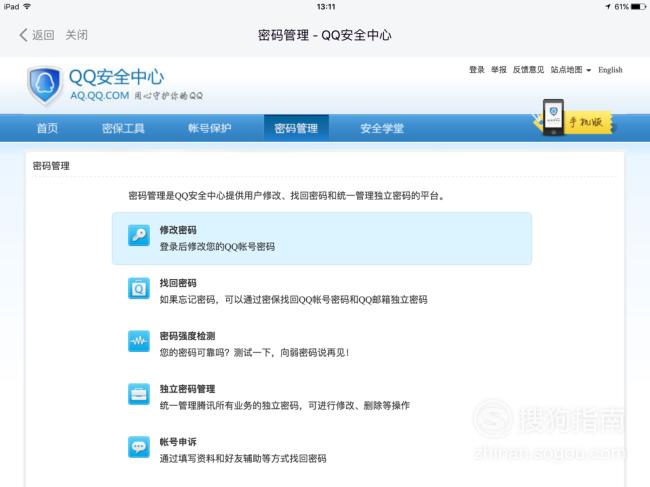Click text 登录后修改您的QQ帐号密码

[217, 247]
